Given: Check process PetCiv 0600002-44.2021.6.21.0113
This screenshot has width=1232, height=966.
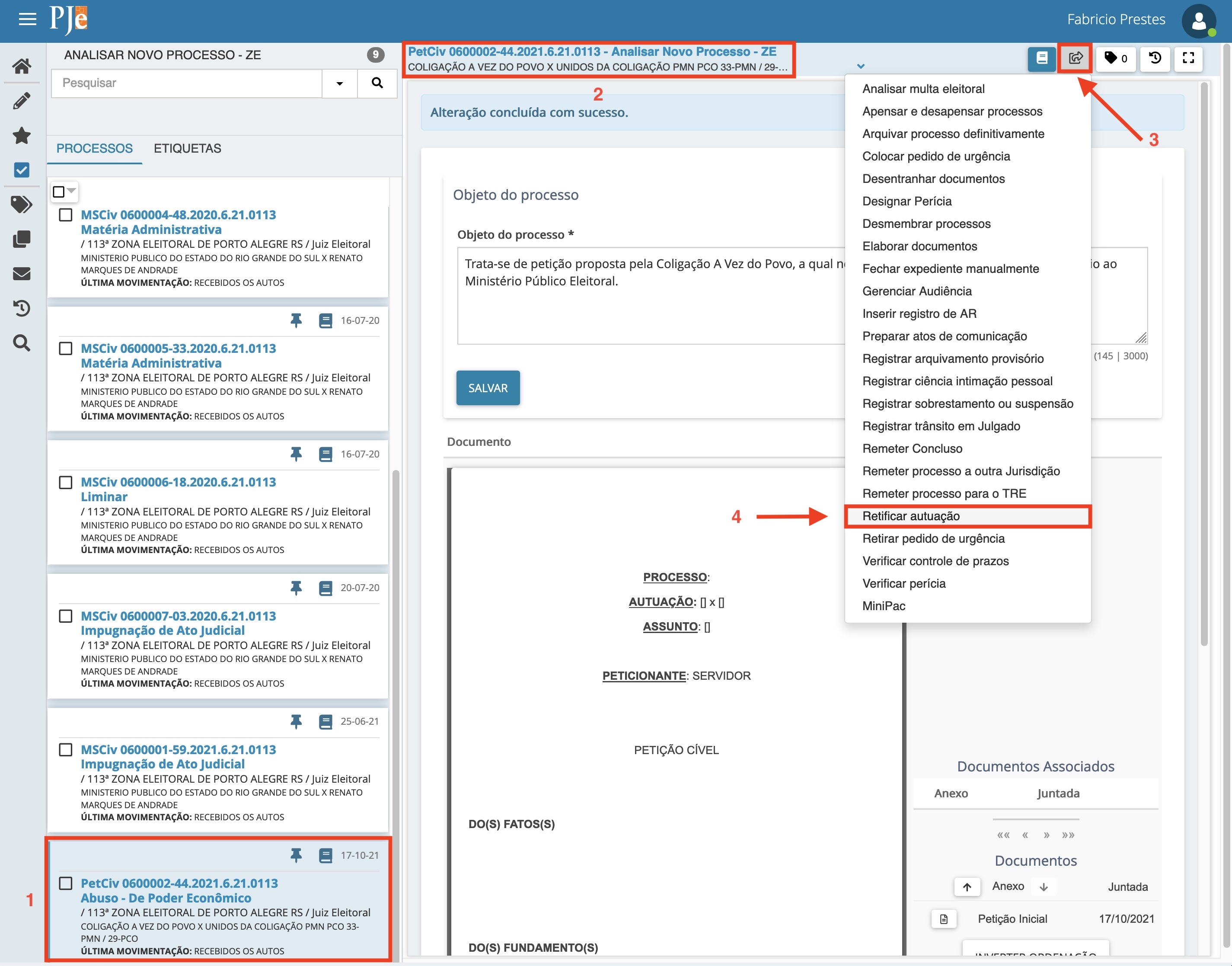Looking at the screenshot, I should (66, 883).
